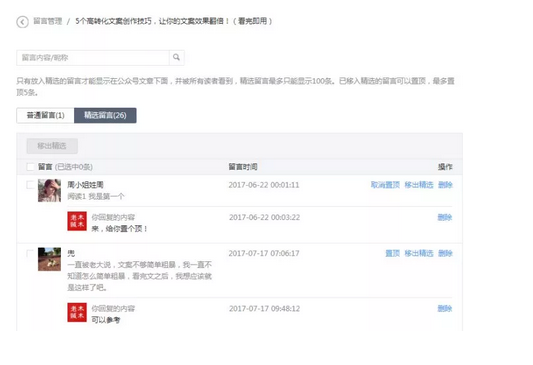Viewport: 533px width, 365px height.
Task: Delete the reply 可以参考
Action: [445, 309]
